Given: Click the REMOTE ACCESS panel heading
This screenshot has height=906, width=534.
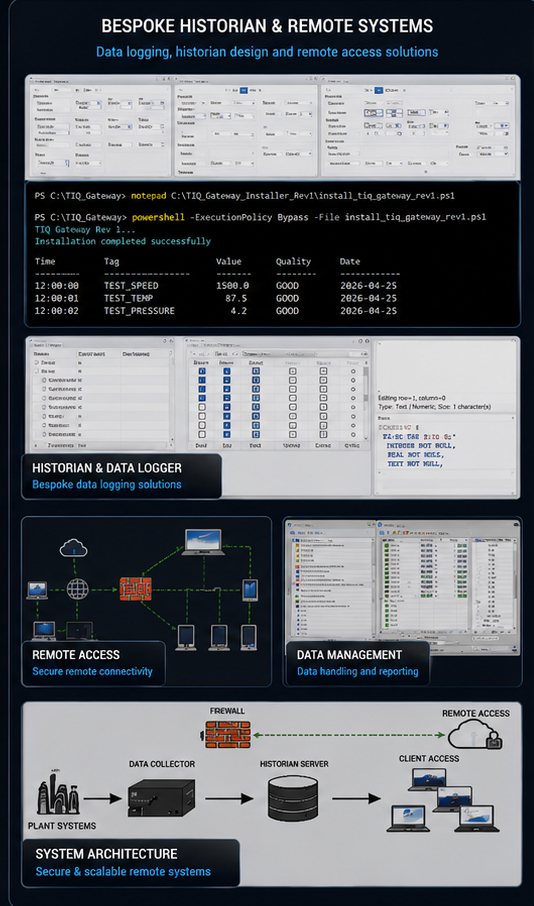Looking at the screenshot, I should (76, 655).
